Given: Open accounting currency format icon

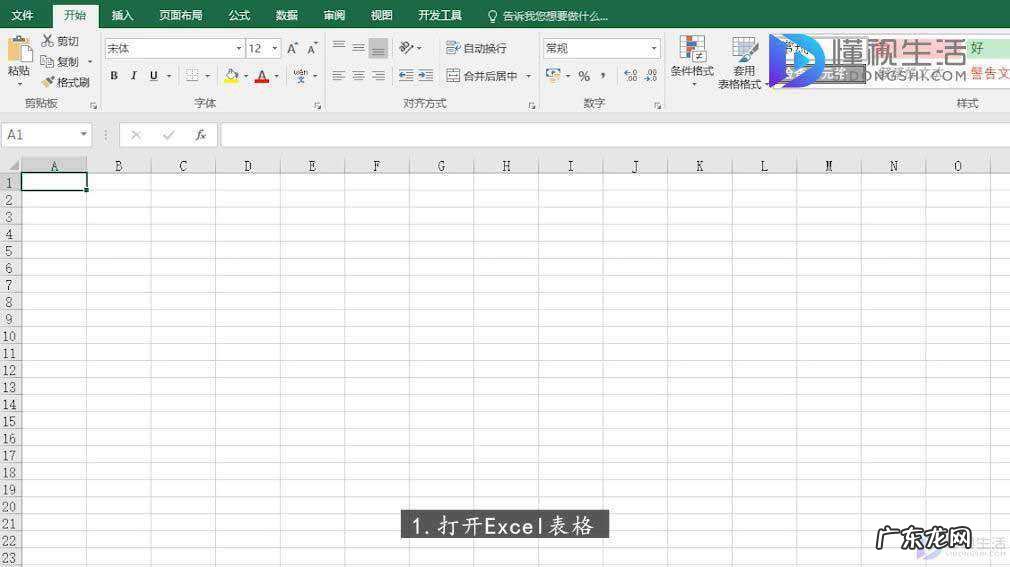Looking at the screenshot, I should coord(553,75).
